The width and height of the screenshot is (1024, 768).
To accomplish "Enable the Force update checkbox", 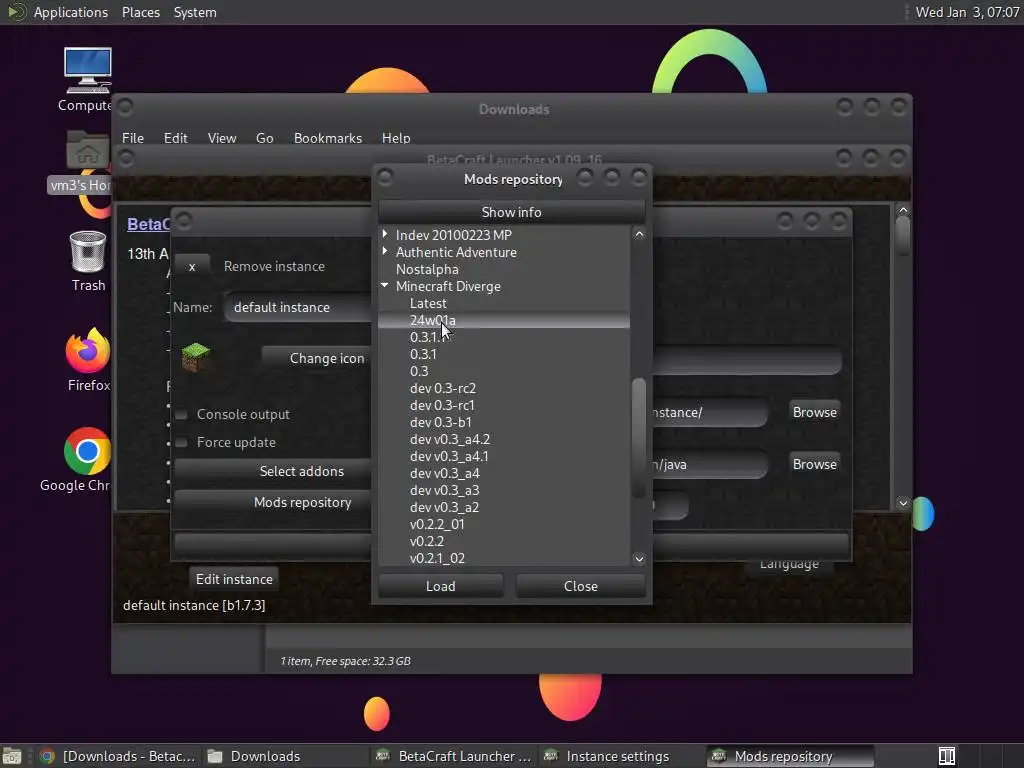I will point(182,442).
